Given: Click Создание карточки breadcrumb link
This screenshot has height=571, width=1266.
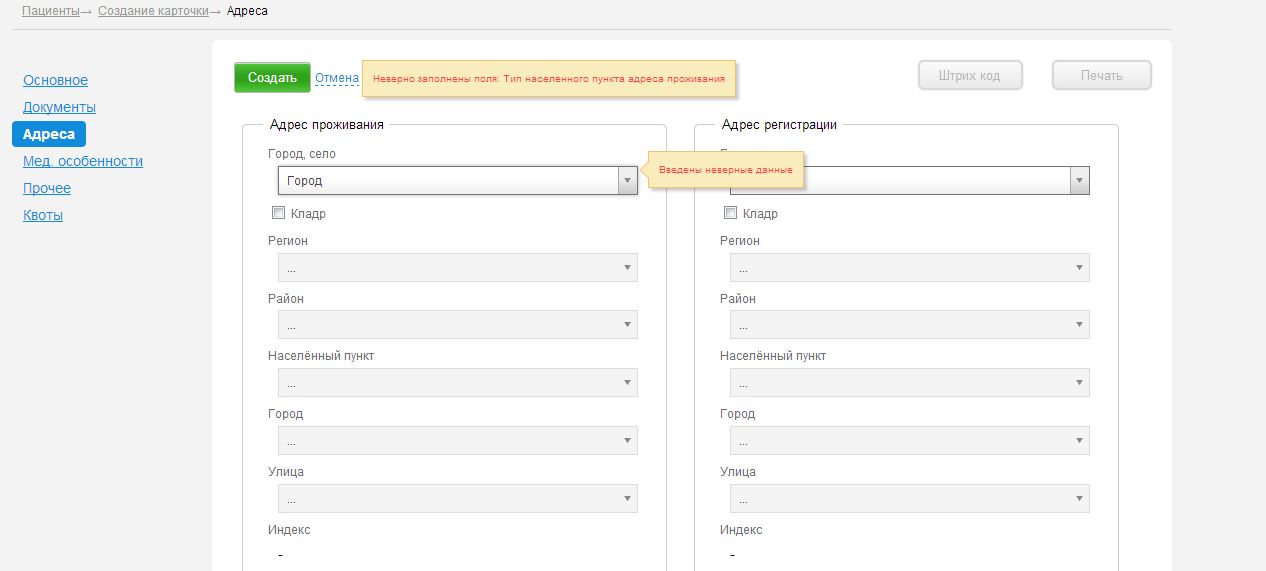Looking at the screenshot, I should click(153, 11).
